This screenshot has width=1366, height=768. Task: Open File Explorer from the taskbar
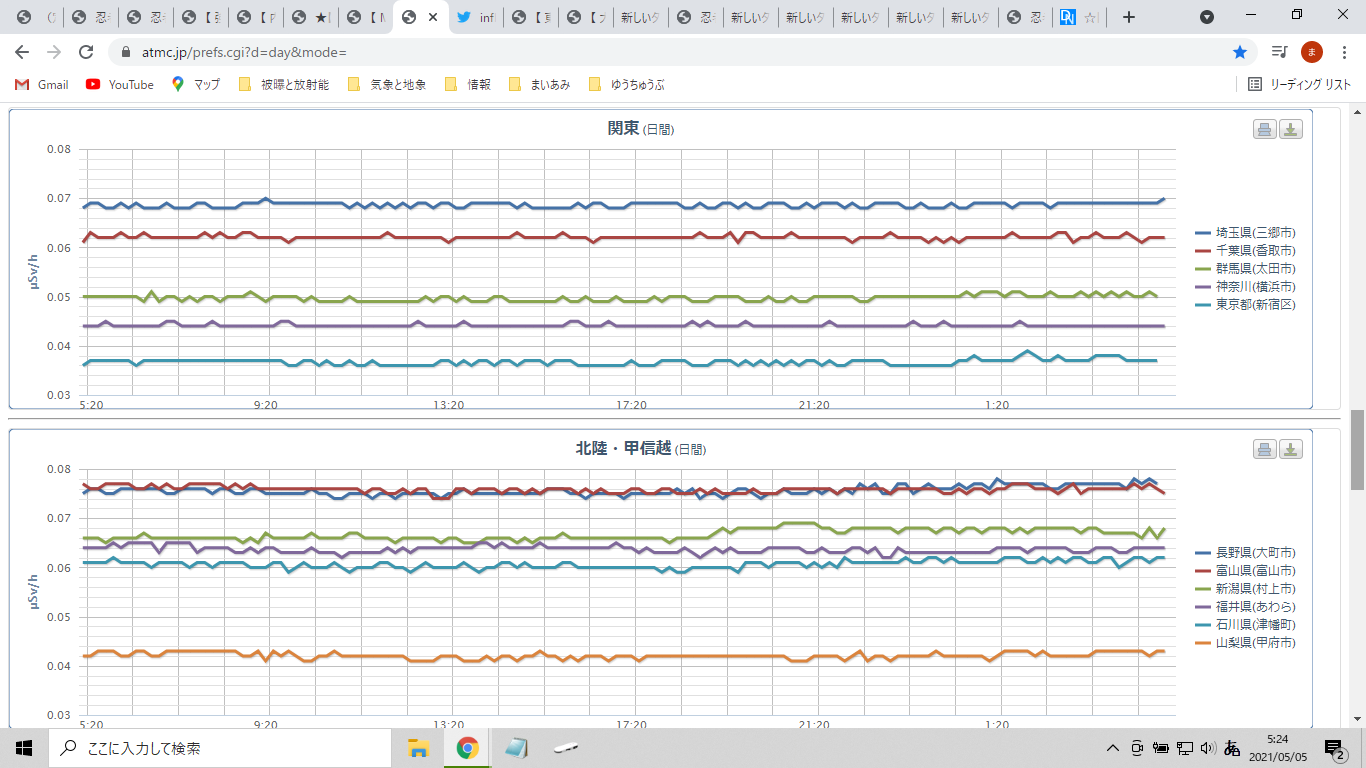pos(418,748)
